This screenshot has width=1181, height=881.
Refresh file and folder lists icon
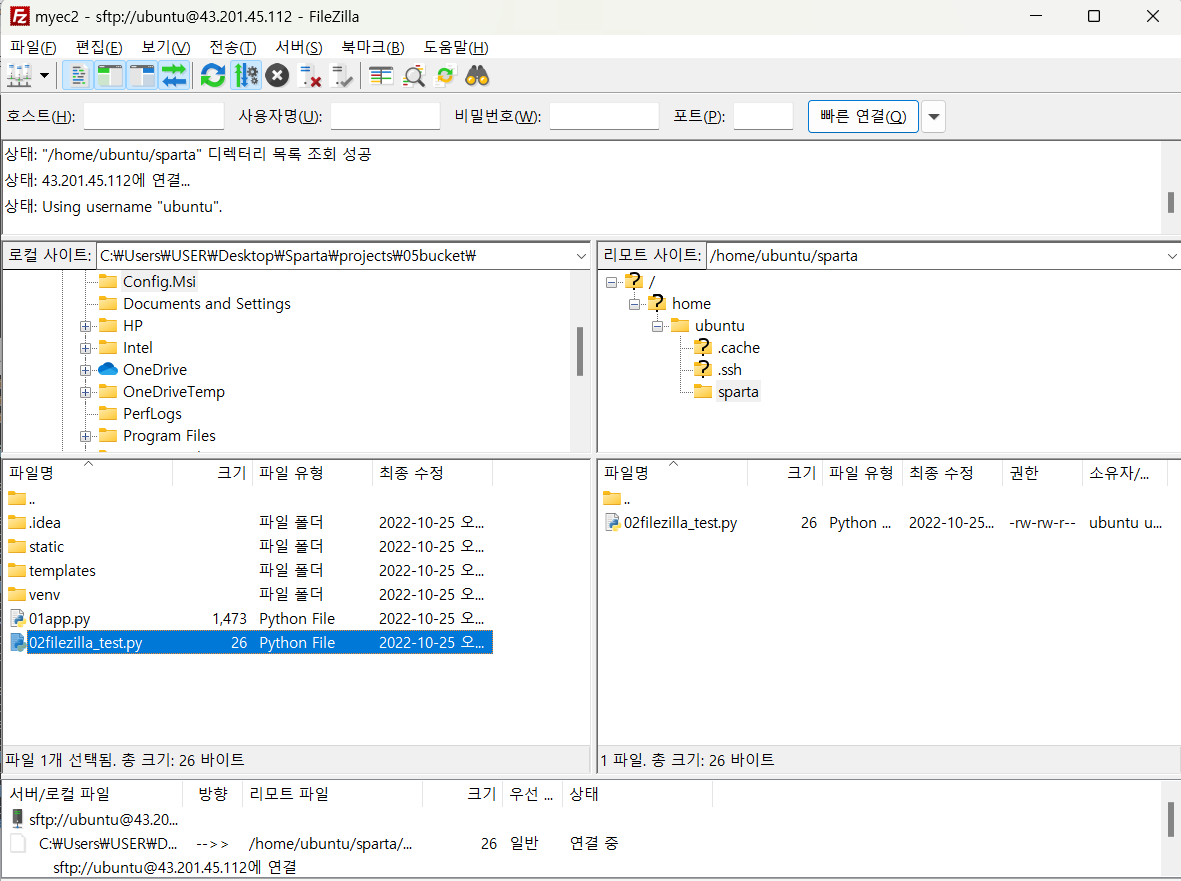[x=213, y=76]
